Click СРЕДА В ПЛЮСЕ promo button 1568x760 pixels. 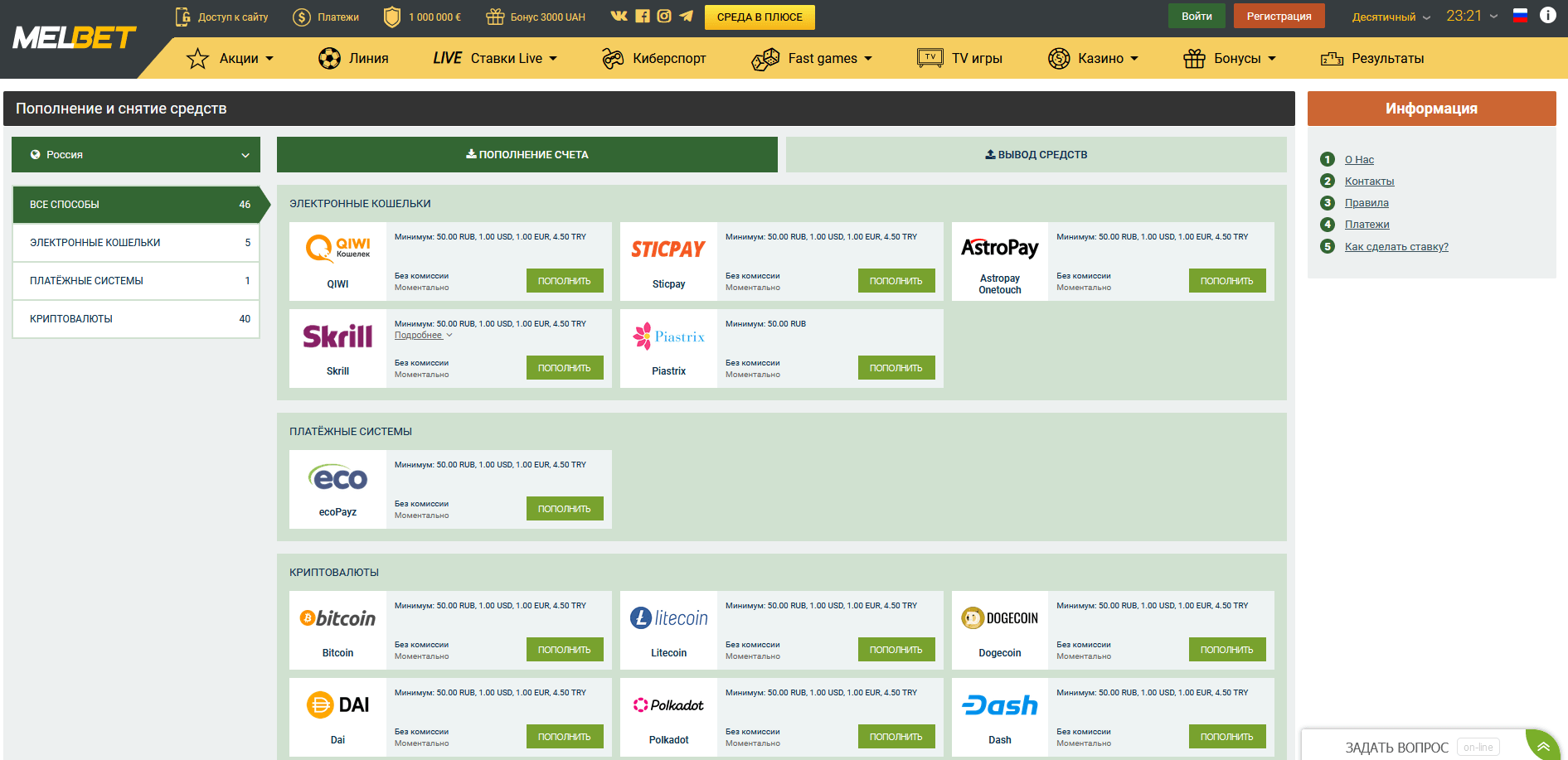760,17
